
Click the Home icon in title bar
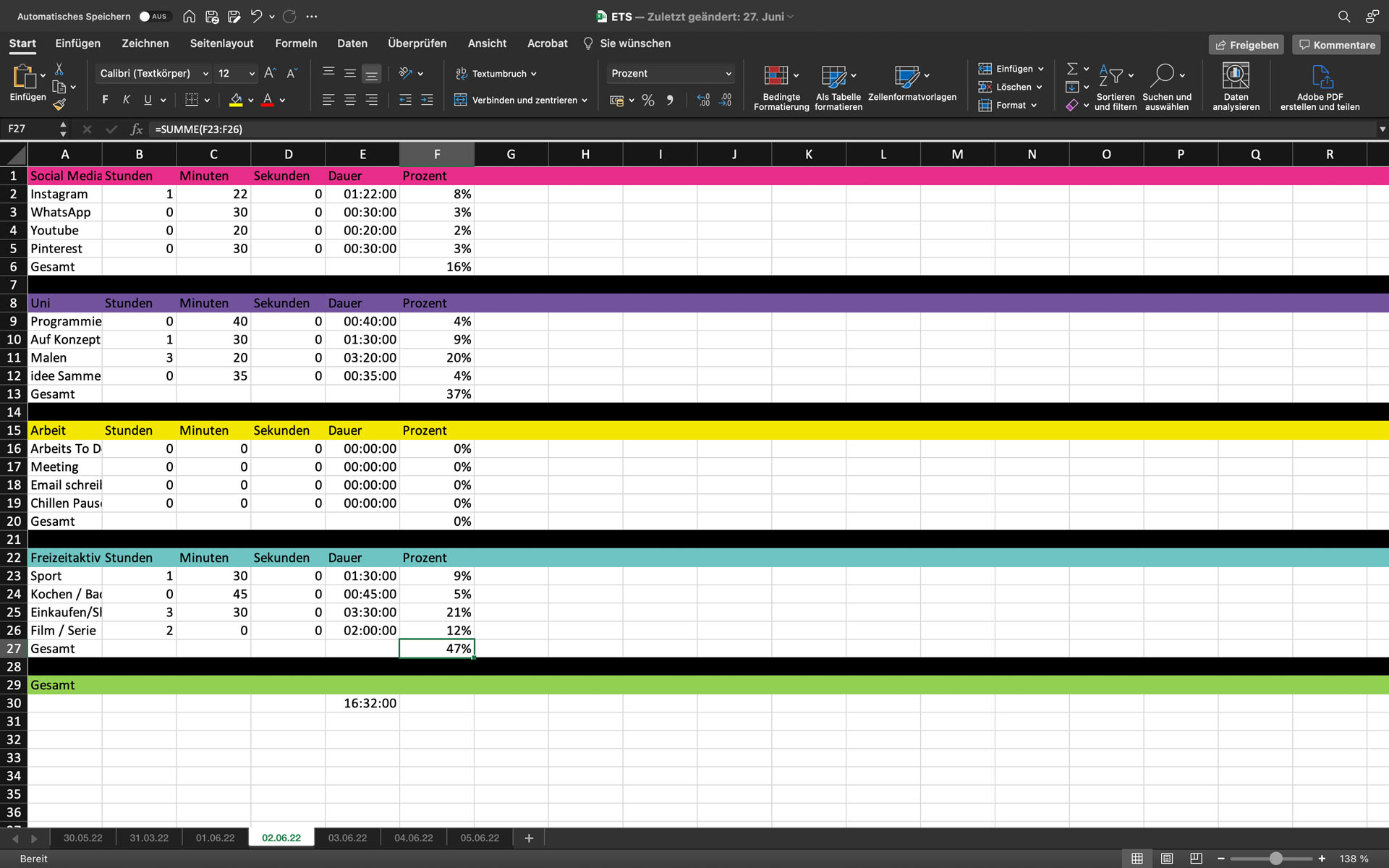(x=189, y=16)
